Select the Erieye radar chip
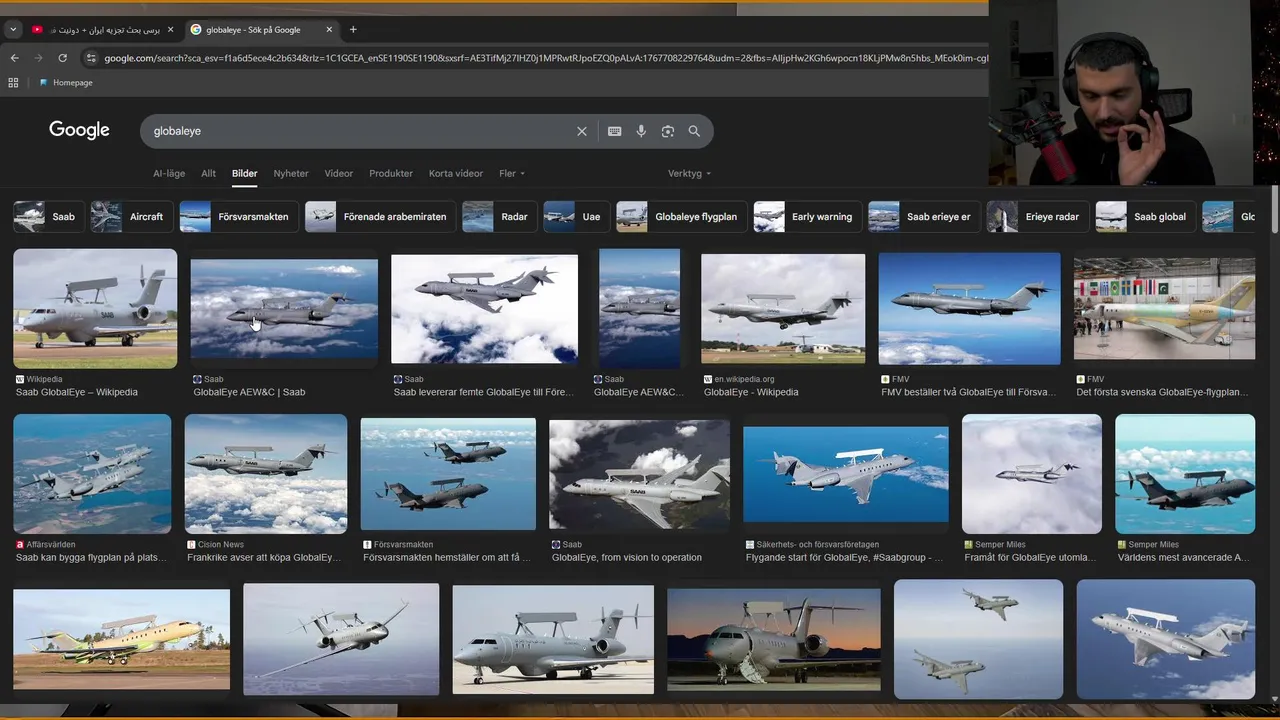The image size is (1280, 720). coord(1037,216)
